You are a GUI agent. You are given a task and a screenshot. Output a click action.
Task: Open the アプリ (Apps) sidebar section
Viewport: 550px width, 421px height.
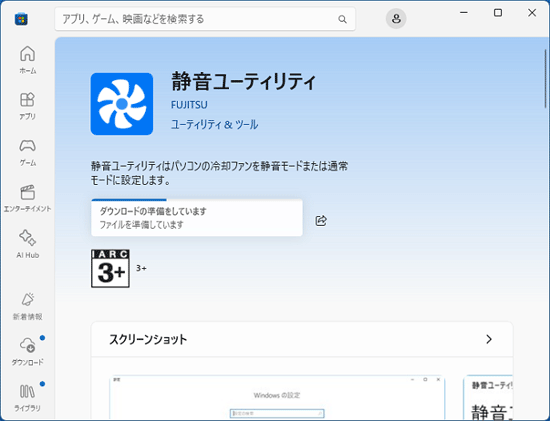[27, 106]
